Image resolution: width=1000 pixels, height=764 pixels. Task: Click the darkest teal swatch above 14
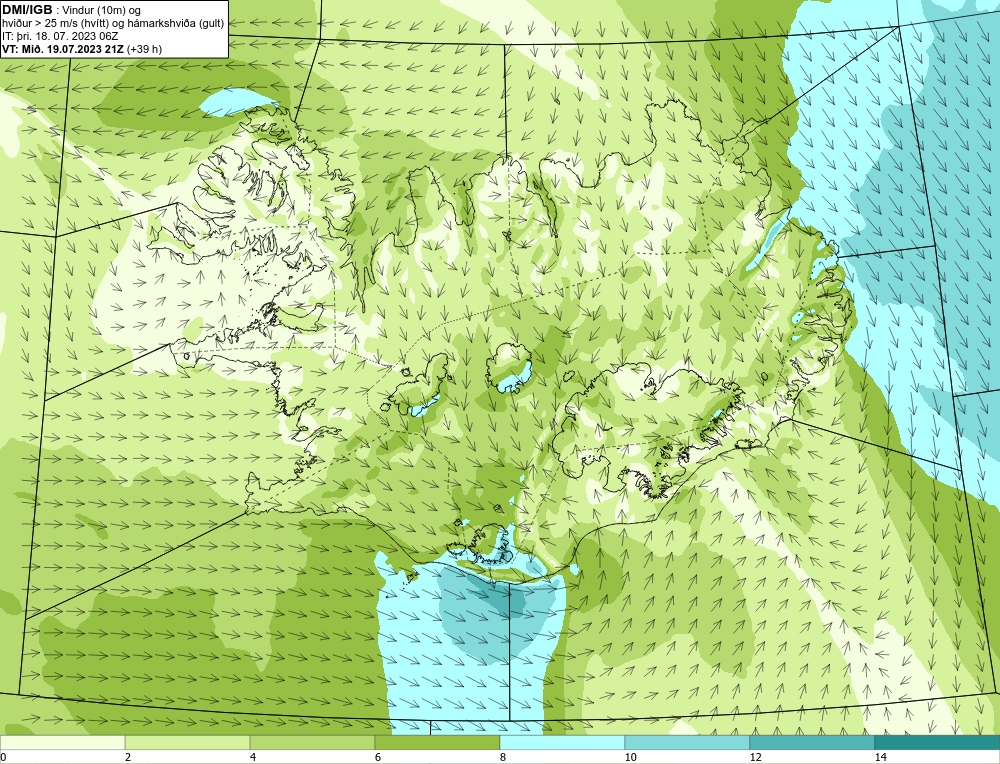938,742
